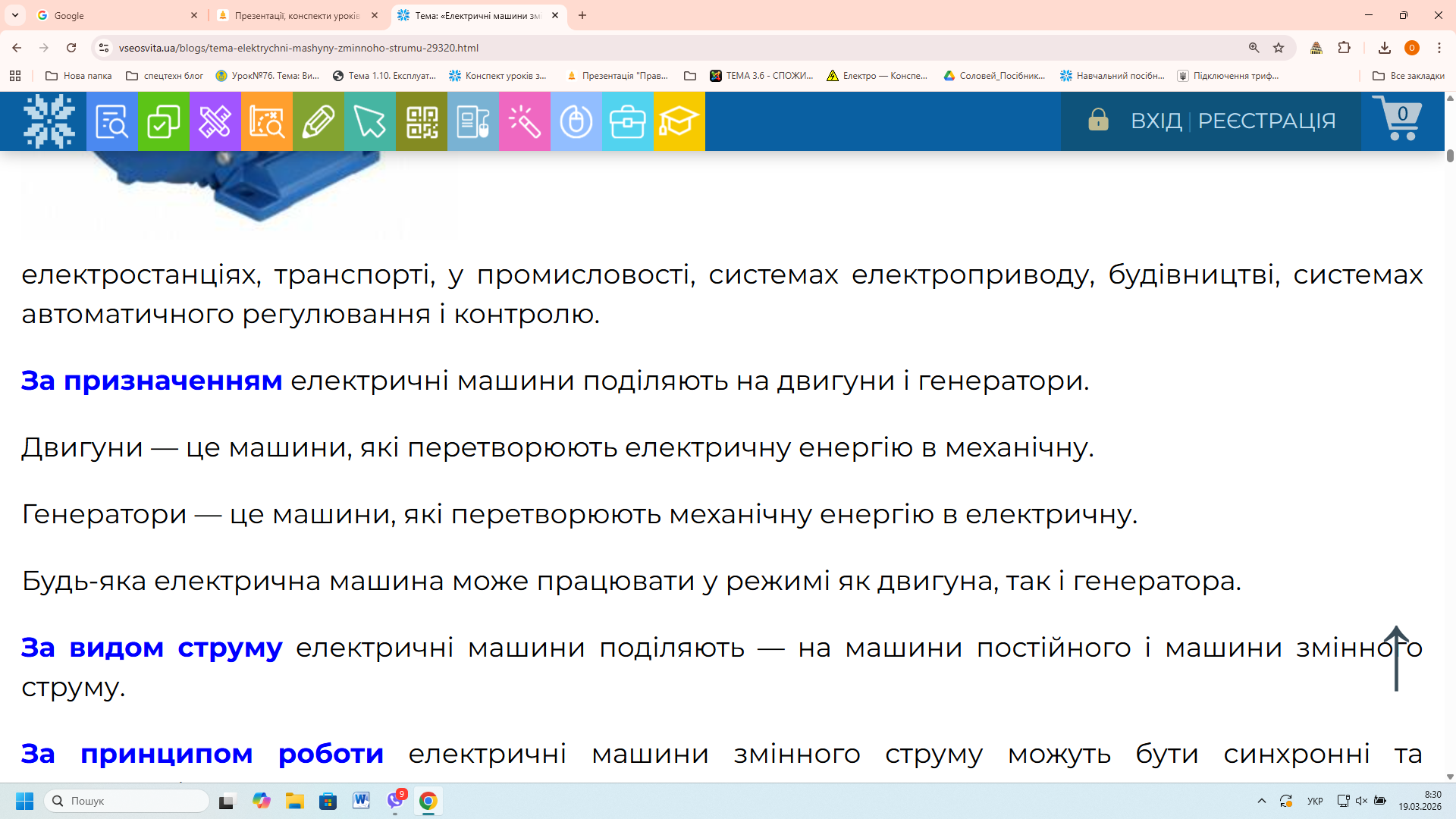Switch to the Google tab

coord(114,15)
